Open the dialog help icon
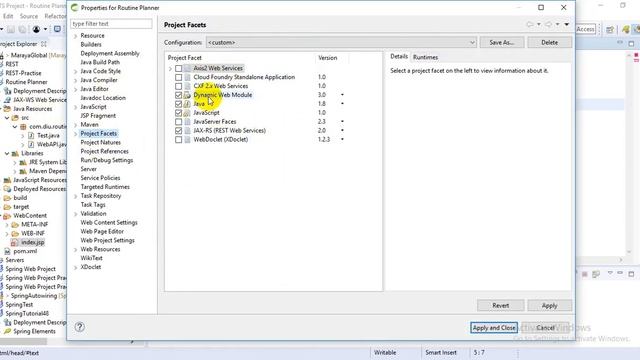 tap(80, 327)
